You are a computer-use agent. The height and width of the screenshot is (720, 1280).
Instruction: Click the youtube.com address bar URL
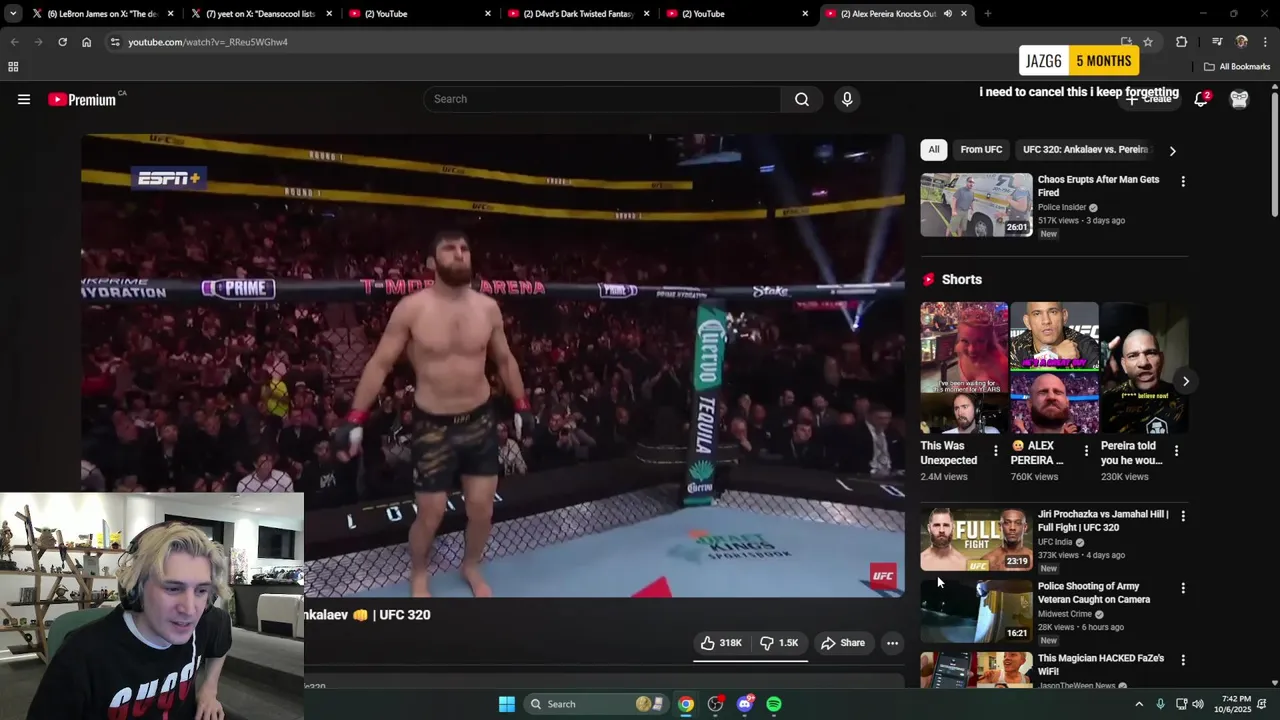tap(208, 42)
